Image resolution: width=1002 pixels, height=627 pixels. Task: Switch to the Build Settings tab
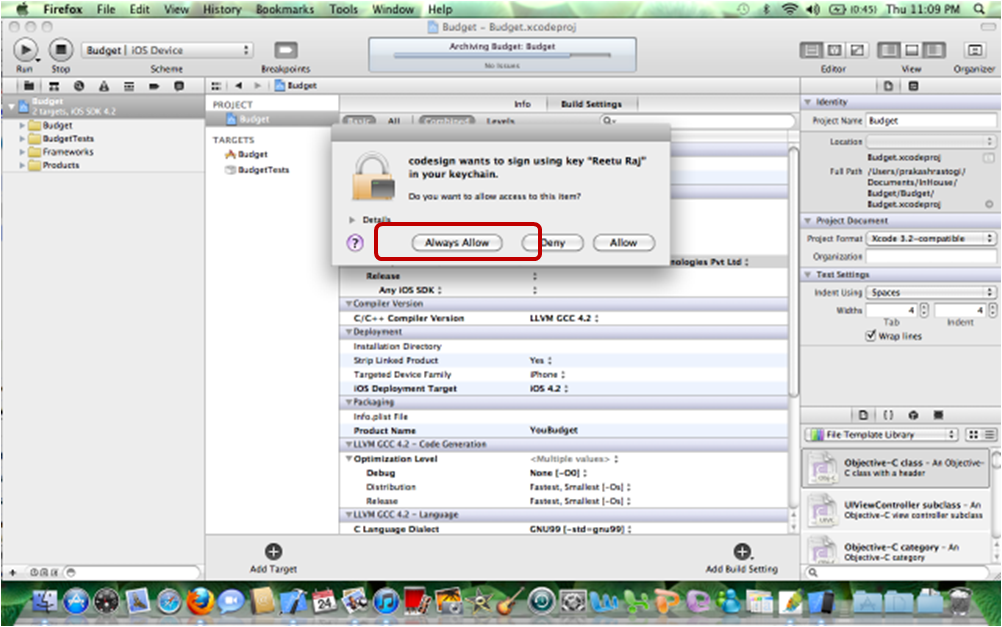pos(591,104)
